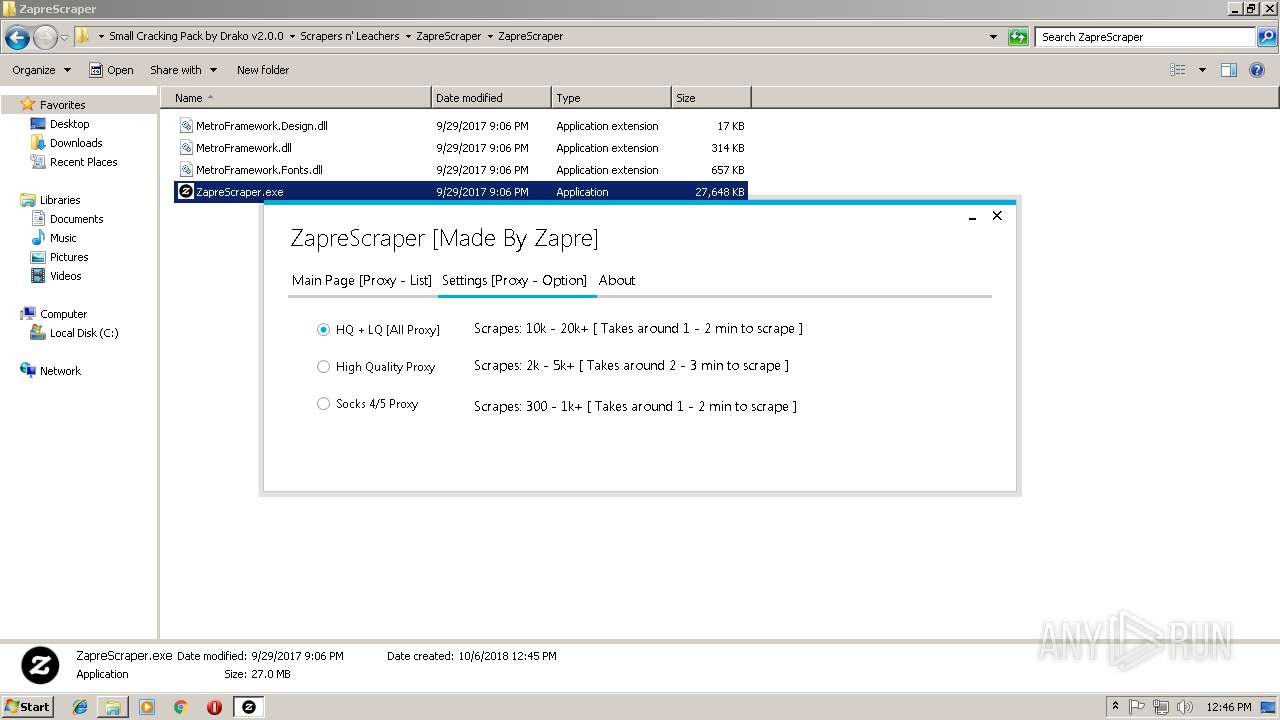Screen dimensions: 1280x720
Task: Open the About tab in ZapreScraper
Action: point(617,280)
